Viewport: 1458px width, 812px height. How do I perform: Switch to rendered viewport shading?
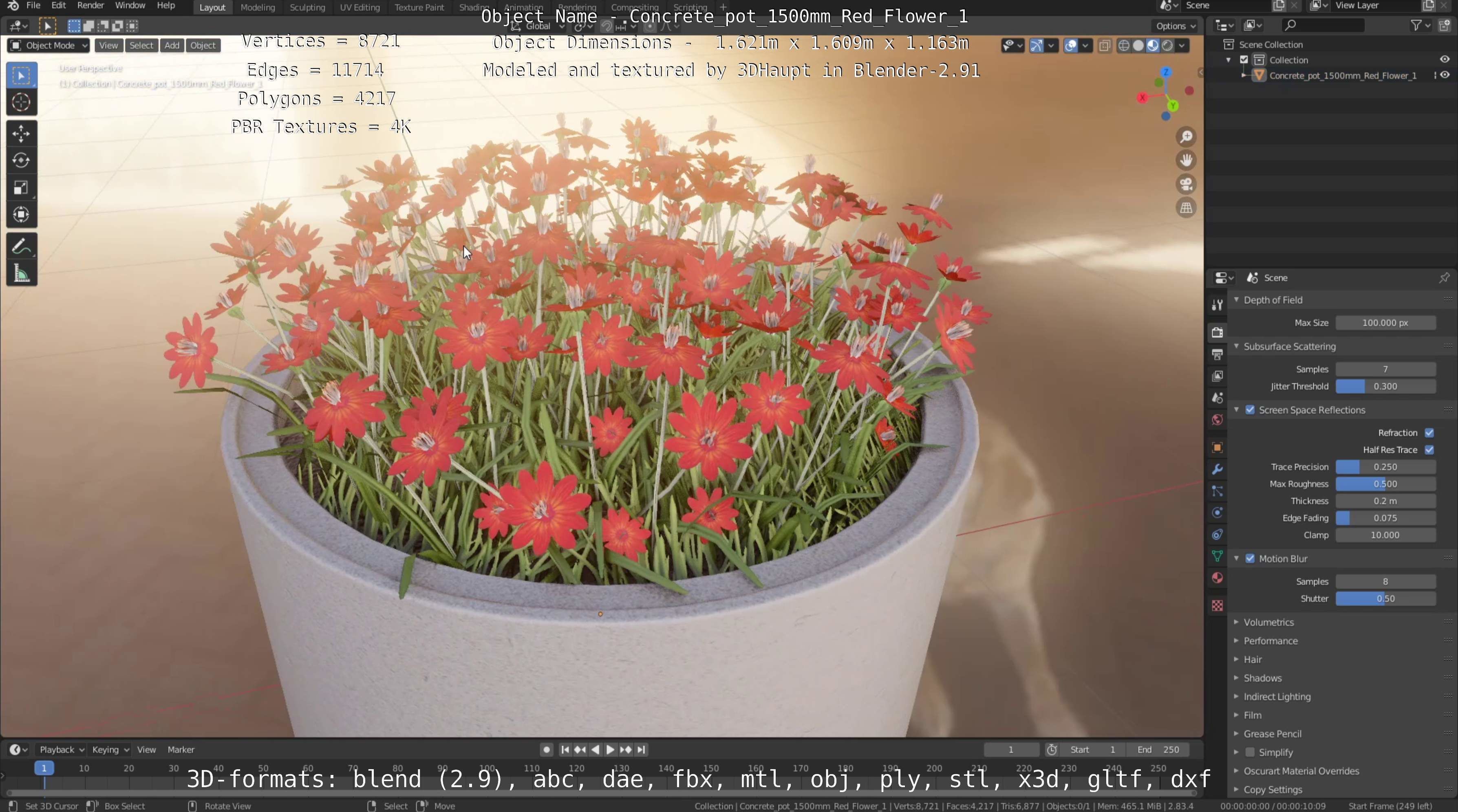pyautogui.click(x=1167, y=46)
